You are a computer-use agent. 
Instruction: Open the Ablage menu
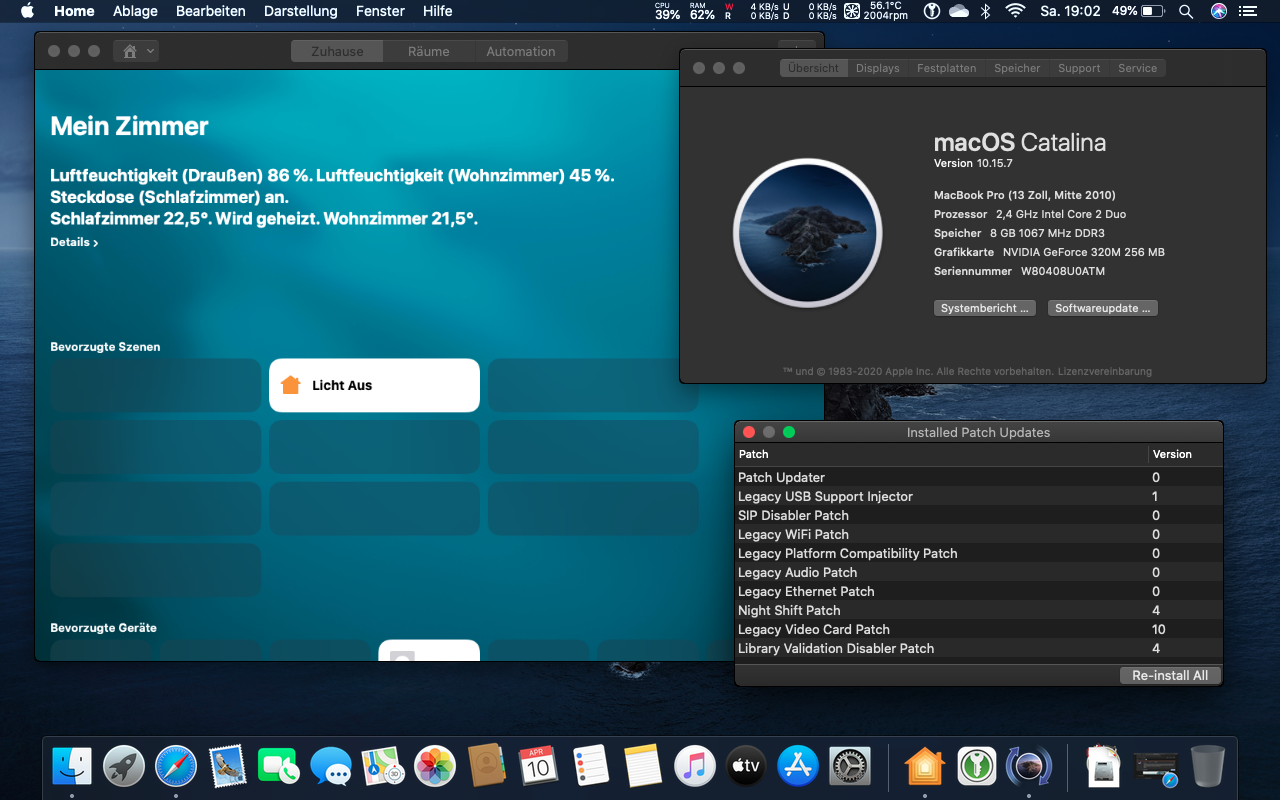135,11
